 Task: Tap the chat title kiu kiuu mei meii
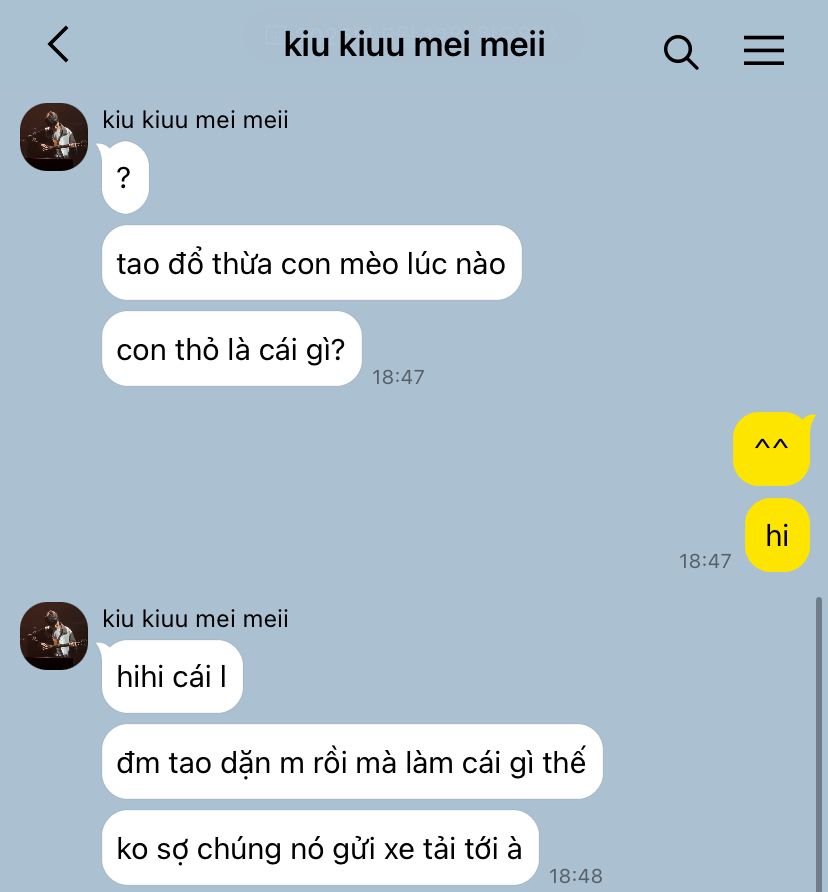point(414,44)
